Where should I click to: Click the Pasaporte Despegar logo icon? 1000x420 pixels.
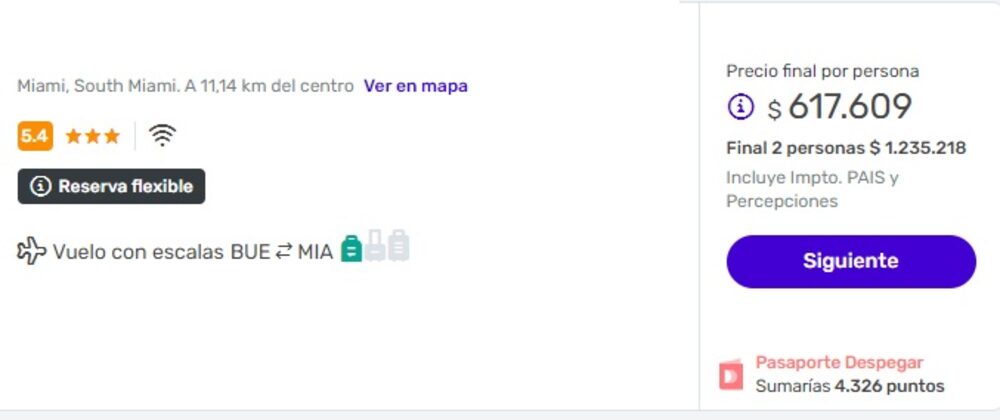[x=731, y=375]
